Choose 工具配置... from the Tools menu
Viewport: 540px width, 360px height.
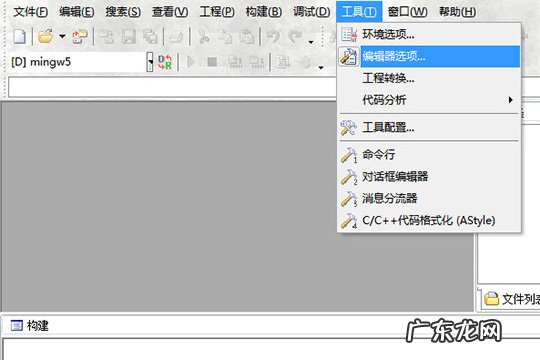click(x=429, y=128)
